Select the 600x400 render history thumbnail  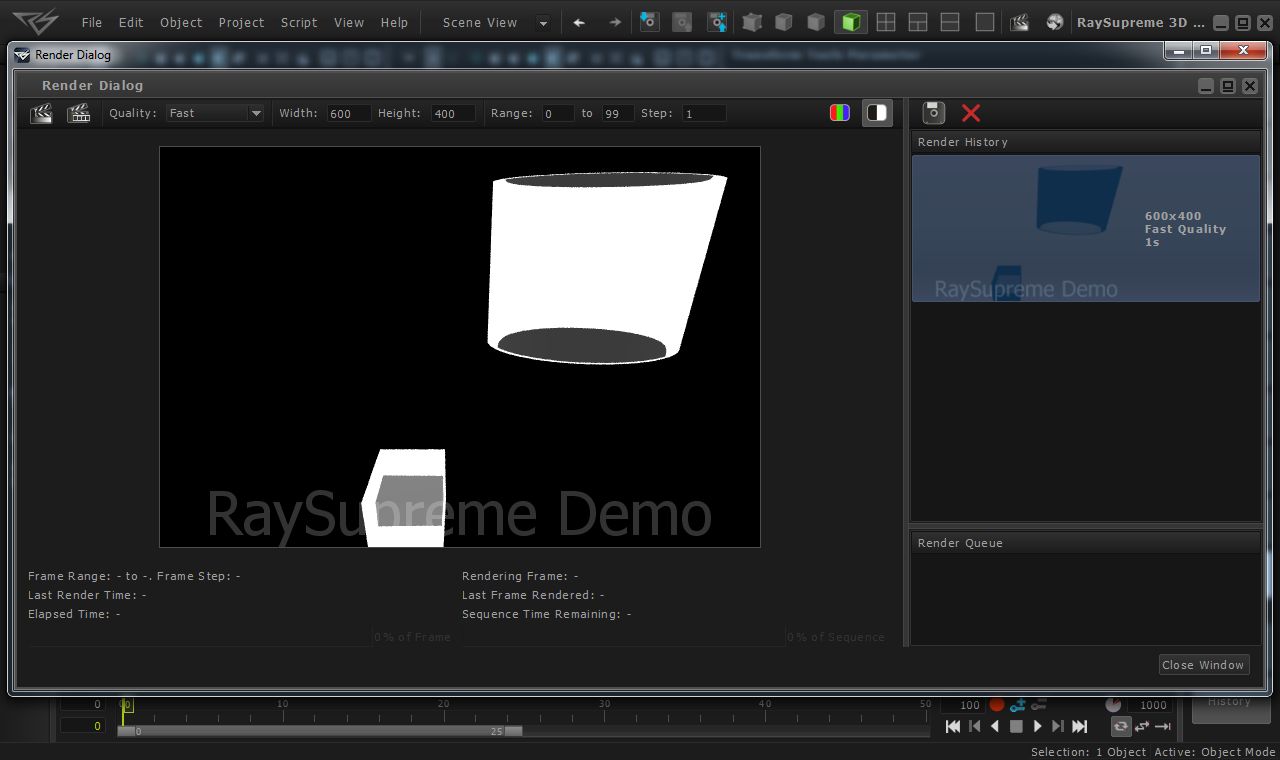pyautogui.click(x=1086, y=228)
